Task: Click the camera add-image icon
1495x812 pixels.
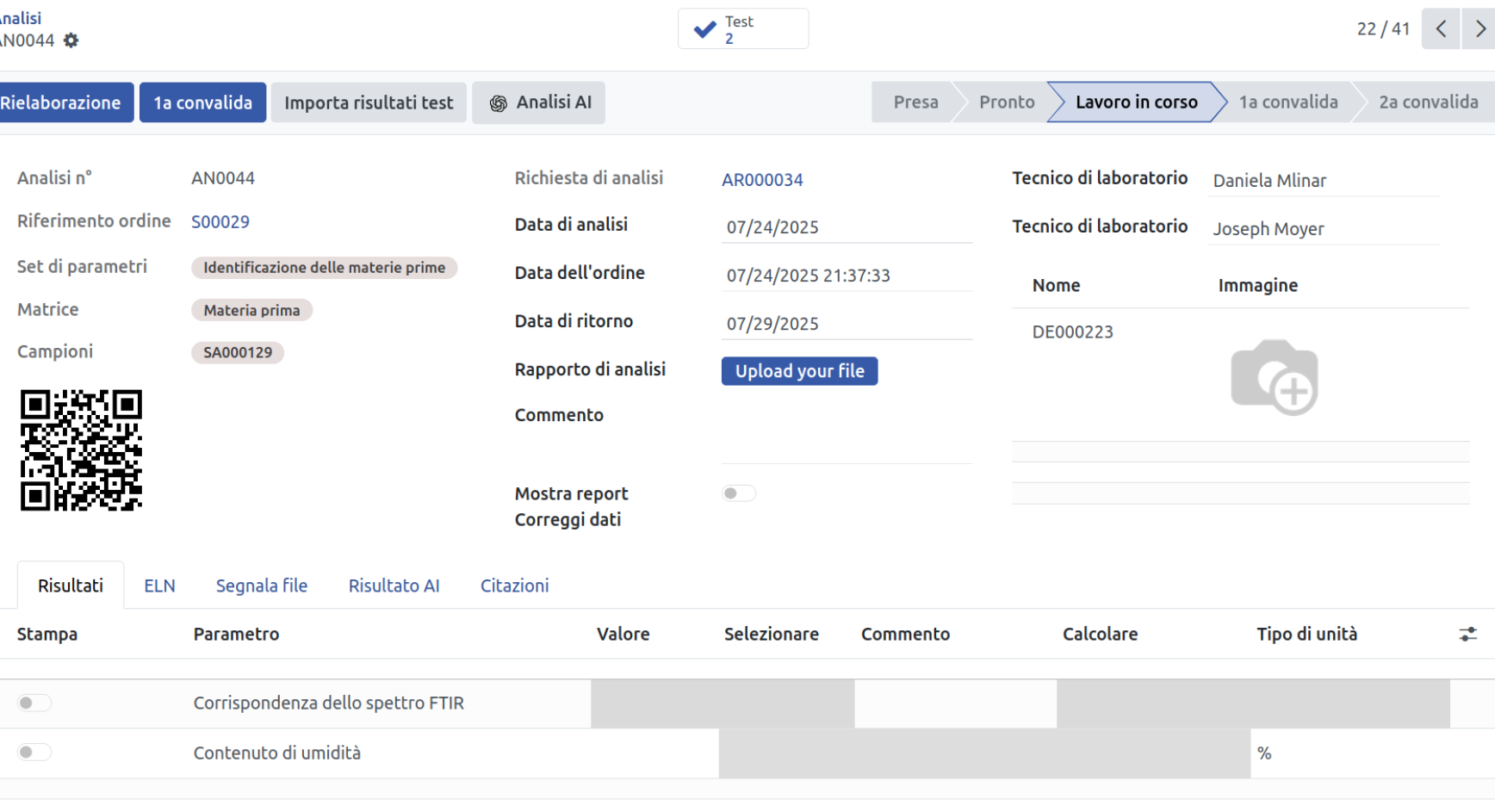Action: (1274, 377)
